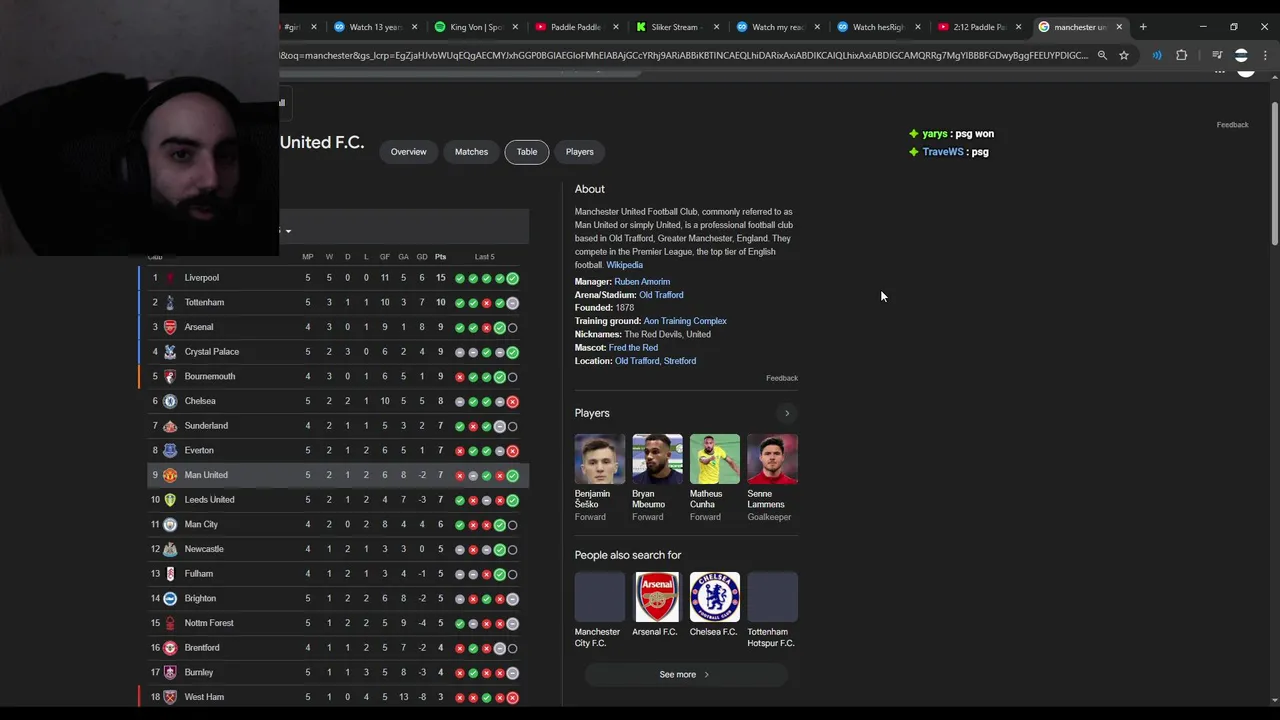Image resolution: width=1280 pixels, height=720 pixels.
Task: Click 'Man United' team name in table
Action: [206, 475]
